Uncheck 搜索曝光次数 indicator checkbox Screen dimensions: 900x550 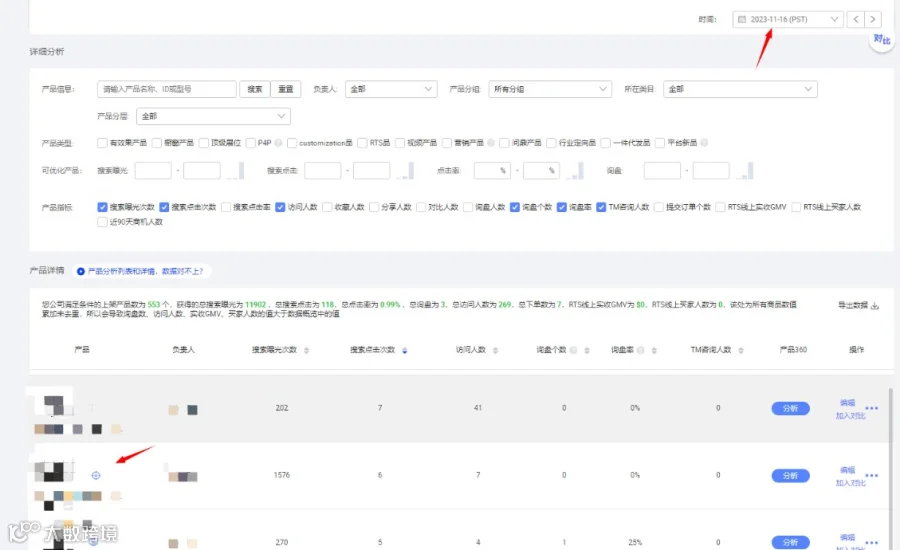(x=102, y=207)
